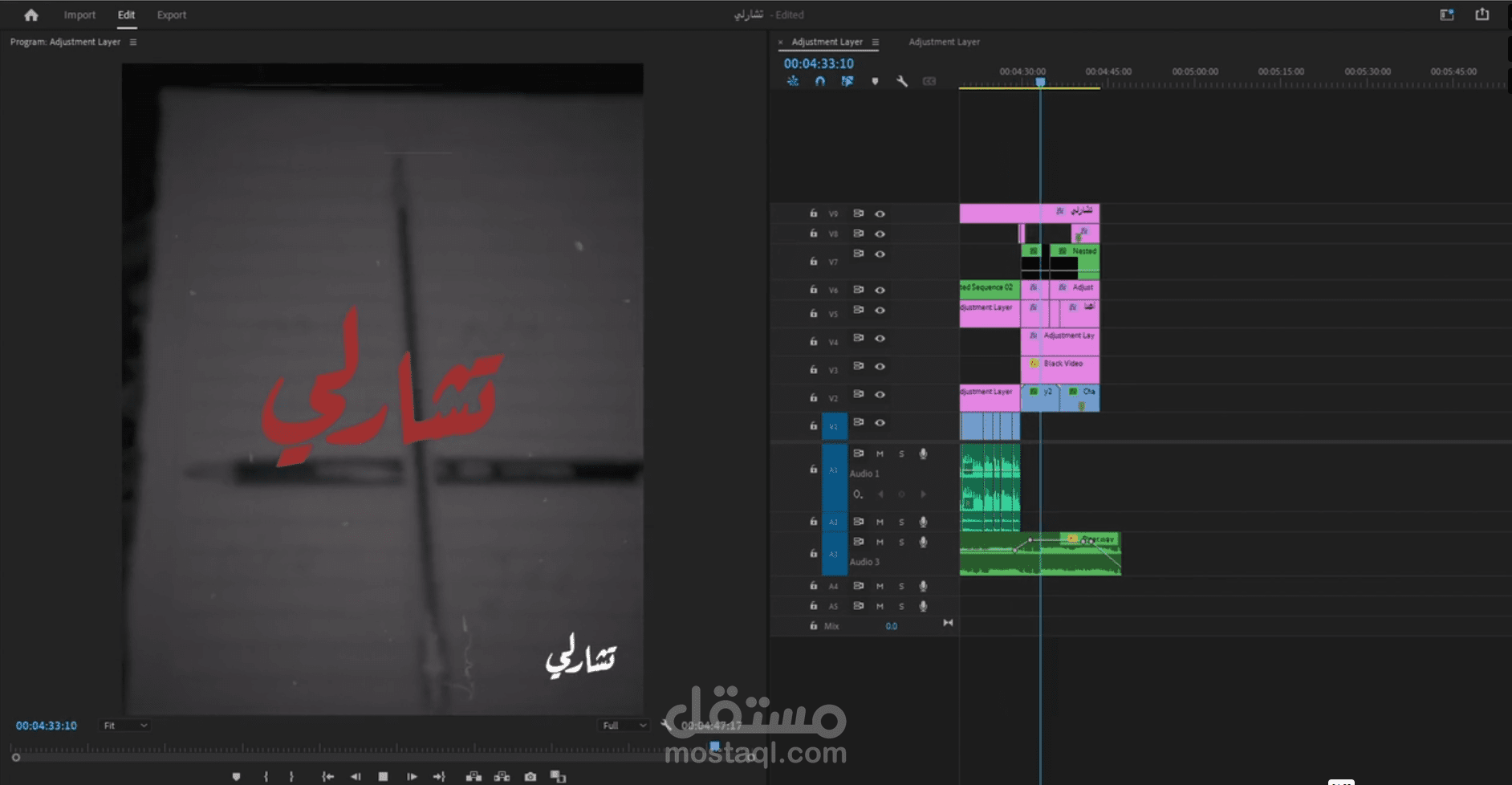Click the blue playhead in the timeline ruler
Viewport: 1512px width, 785px height.
1042,81
